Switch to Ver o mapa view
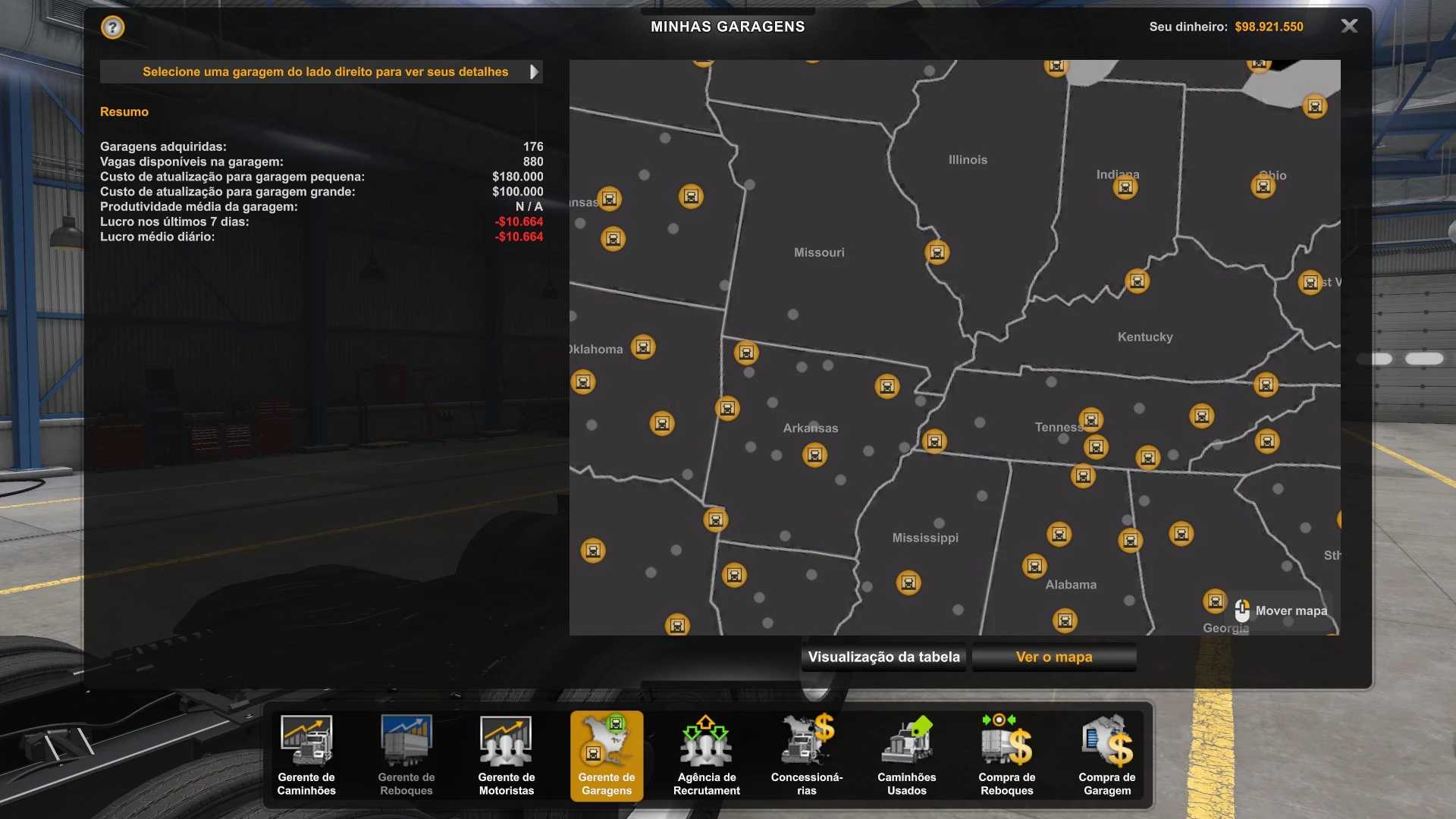 [x=1054, y=657]
